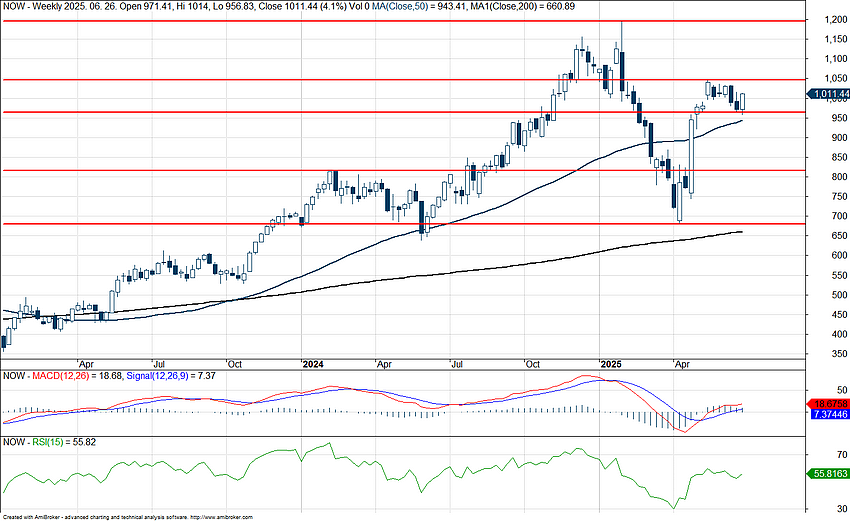850x521 pixels.
Task: Click the 700 price axis label
Action: tap(839, 216)
